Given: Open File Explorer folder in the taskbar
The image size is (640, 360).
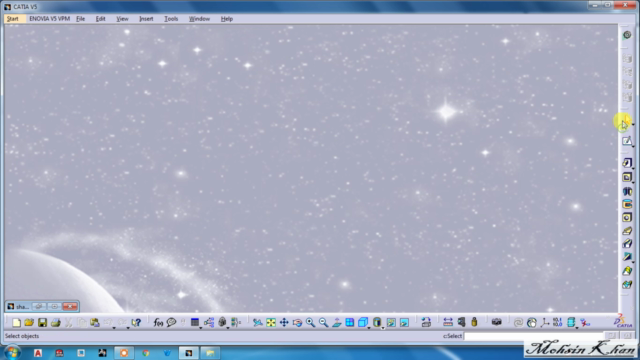Looking at the screenshot, I should point(210,353).
